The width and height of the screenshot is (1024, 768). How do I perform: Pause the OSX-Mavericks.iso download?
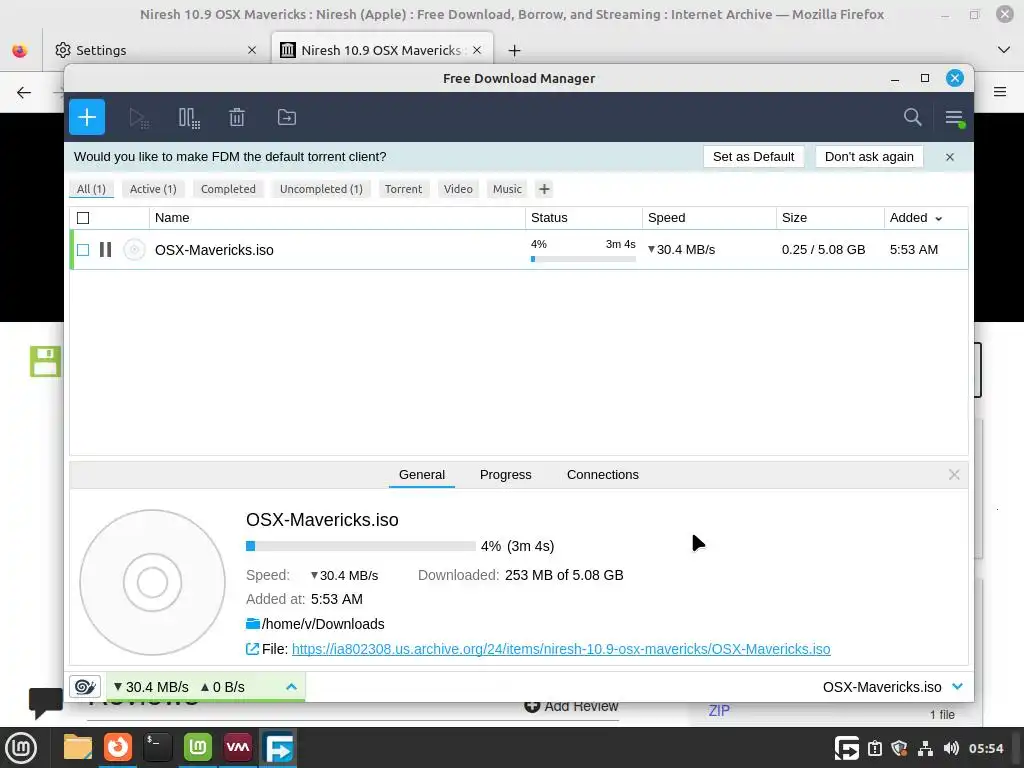tap(105, 249)
